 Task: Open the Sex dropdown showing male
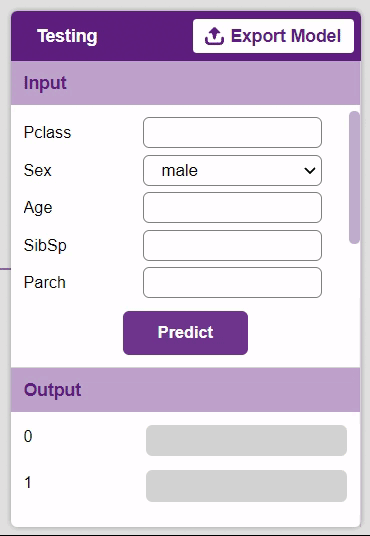[x=232, y=171]
